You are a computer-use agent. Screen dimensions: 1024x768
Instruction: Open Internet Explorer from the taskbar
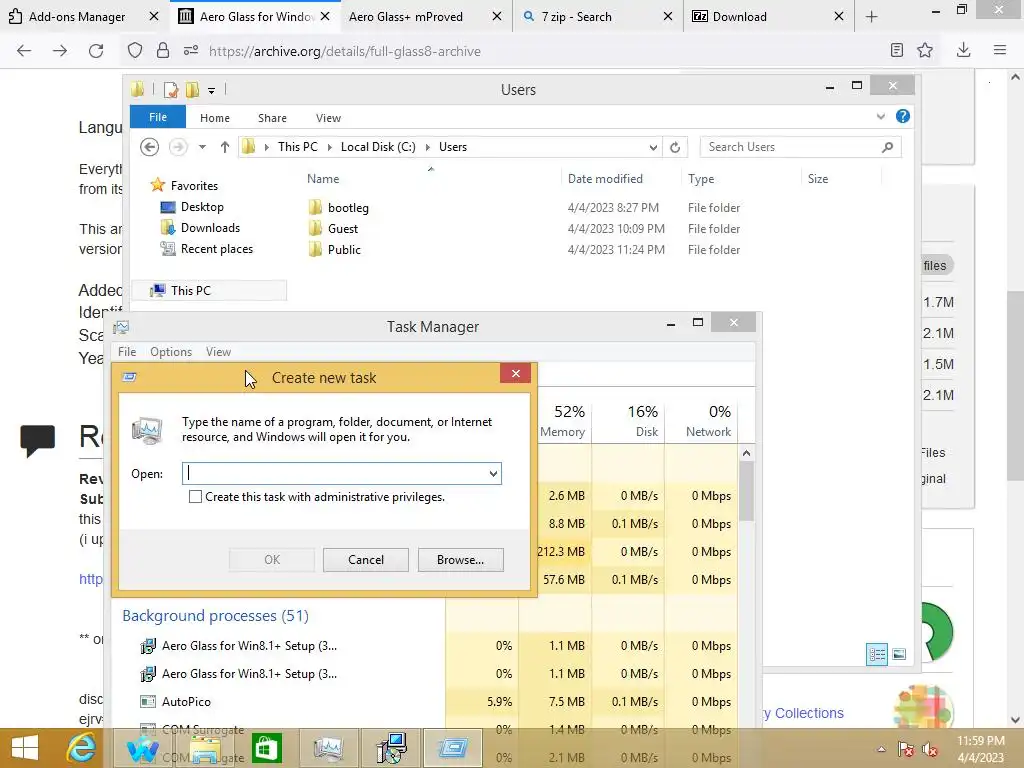pos(82,748)
